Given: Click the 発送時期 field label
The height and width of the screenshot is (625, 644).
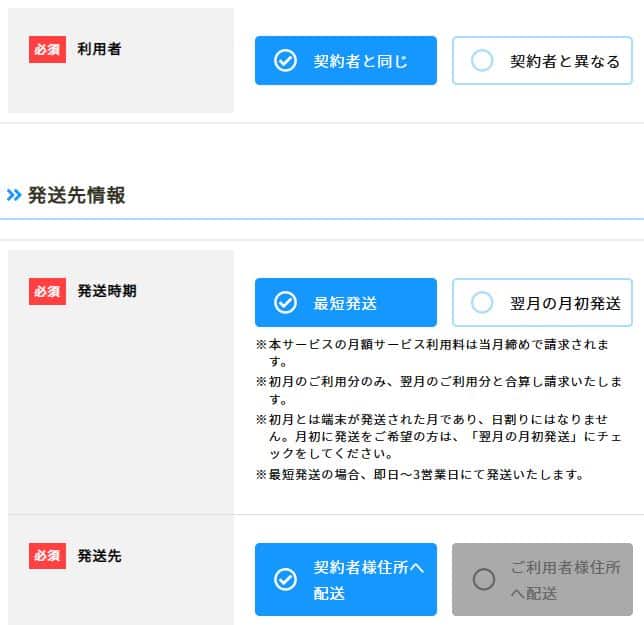Looking at the screenshot, I should coord(107,291).
